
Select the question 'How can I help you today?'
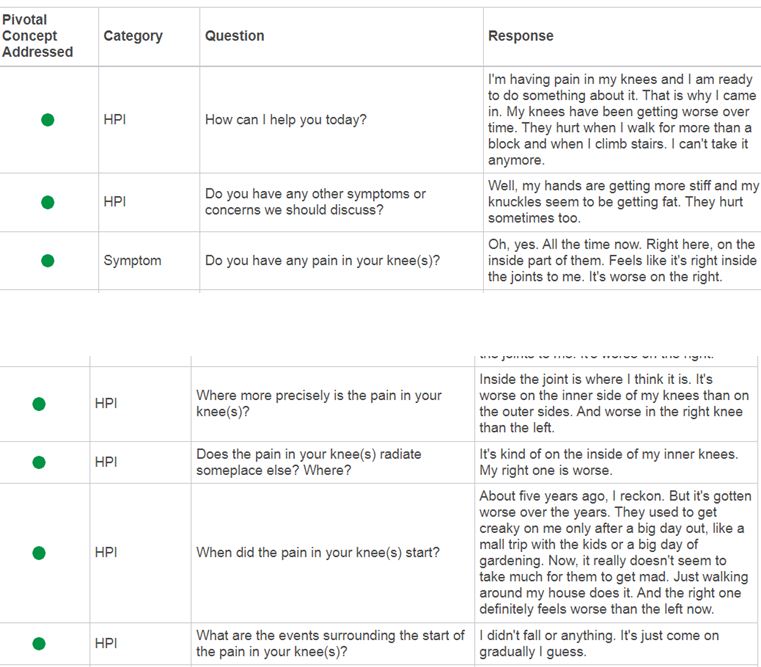coord(286,120)
